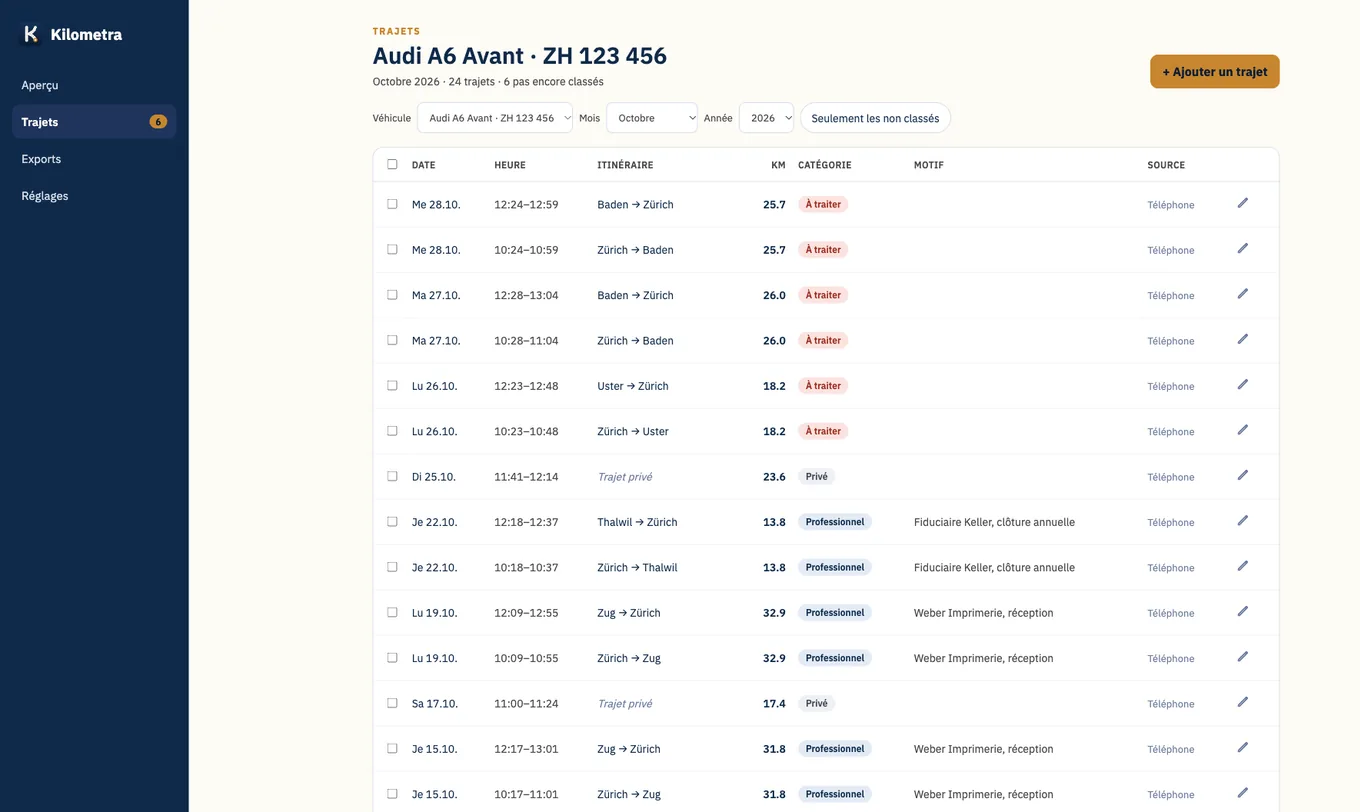Click 'Professionnel' badge for Thalwil → Zürich
Image resolution: width=1360 pixels, height=812 pixels.
click(835, 522)
